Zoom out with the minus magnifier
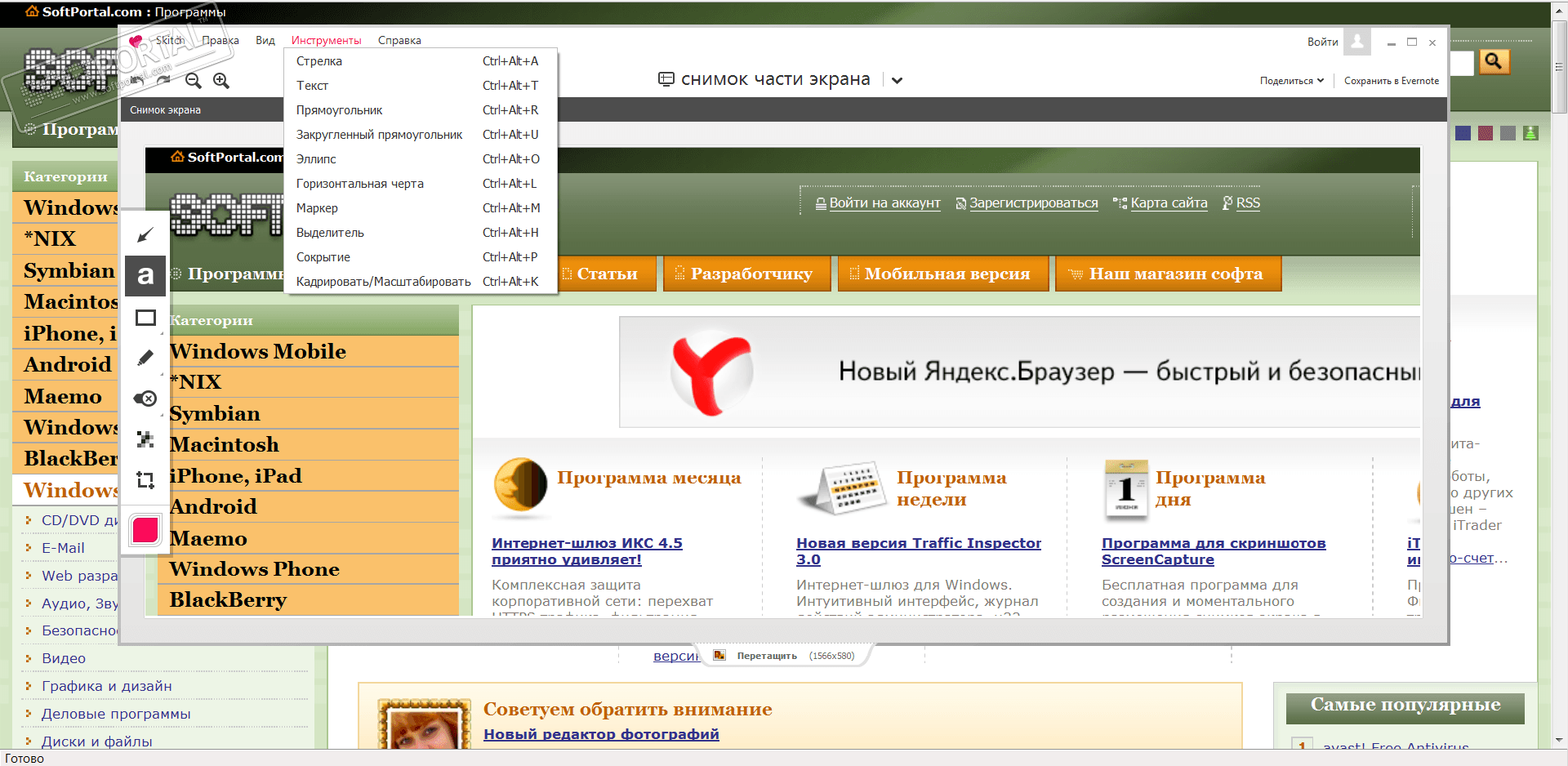The width and height of the screenshot is (1568, 766). pyautogui.click(x=193, y=81)
